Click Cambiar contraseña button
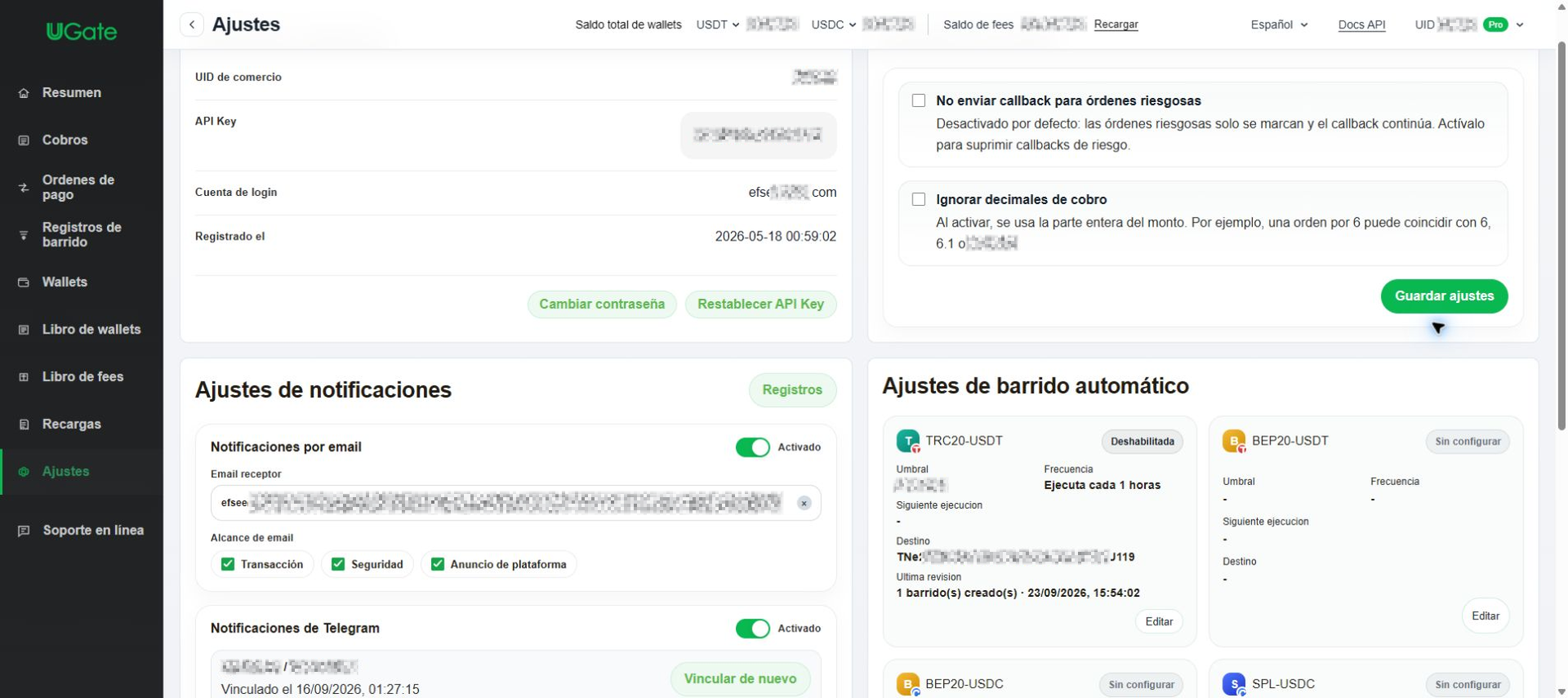 point(602,305)
